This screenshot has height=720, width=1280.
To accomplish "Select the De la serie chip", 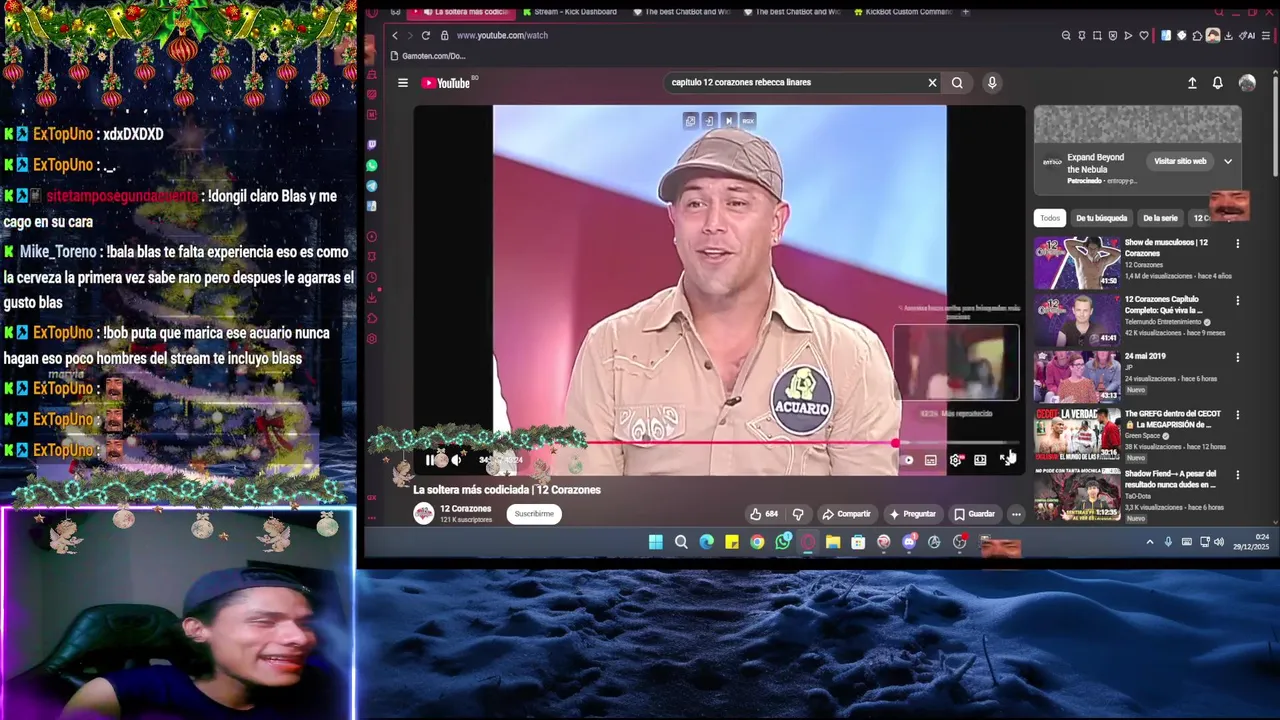I will tap(1160, 218).
